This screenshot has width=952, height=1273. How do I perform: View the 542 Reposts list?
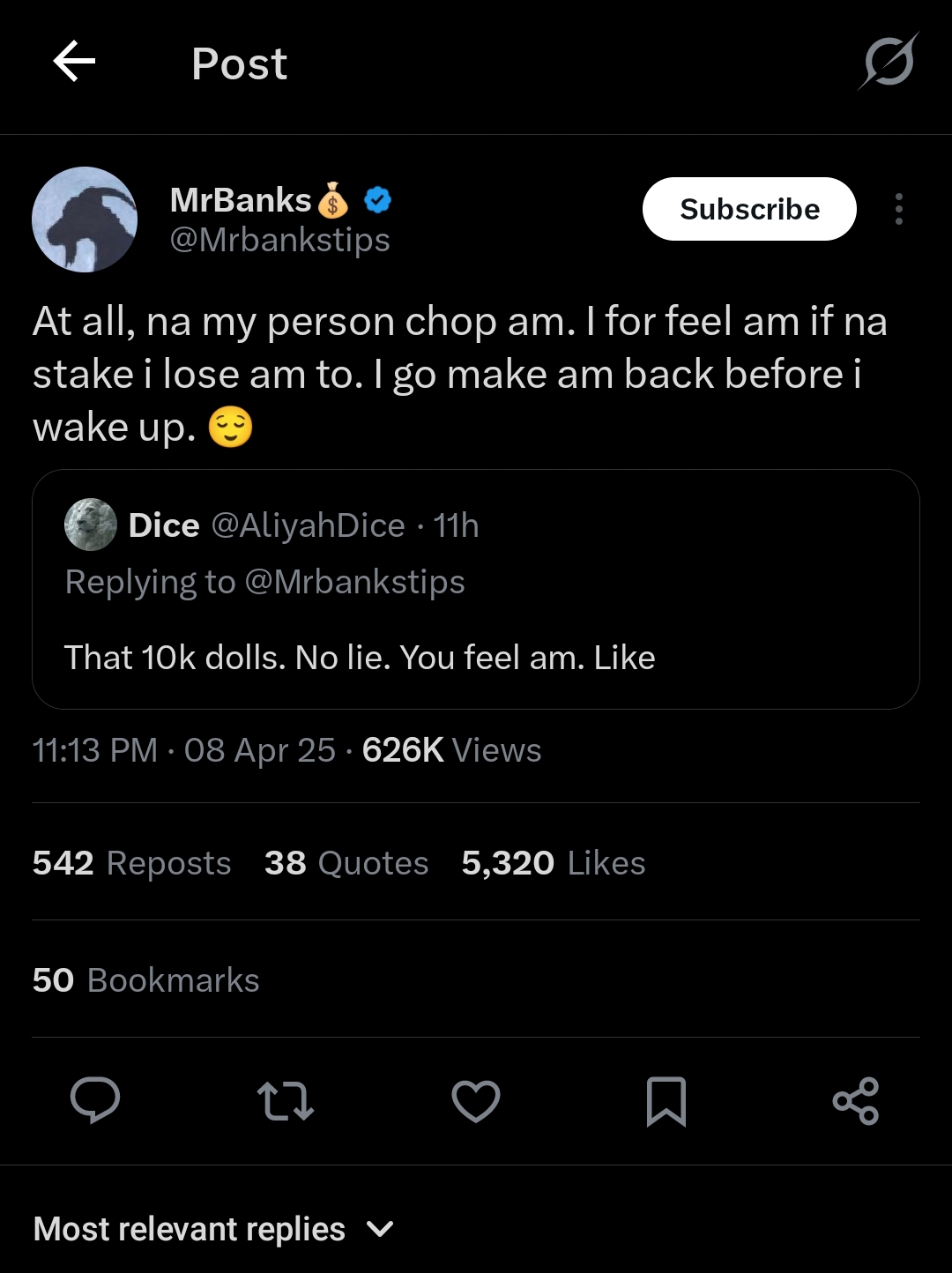(x=132, y=863)
